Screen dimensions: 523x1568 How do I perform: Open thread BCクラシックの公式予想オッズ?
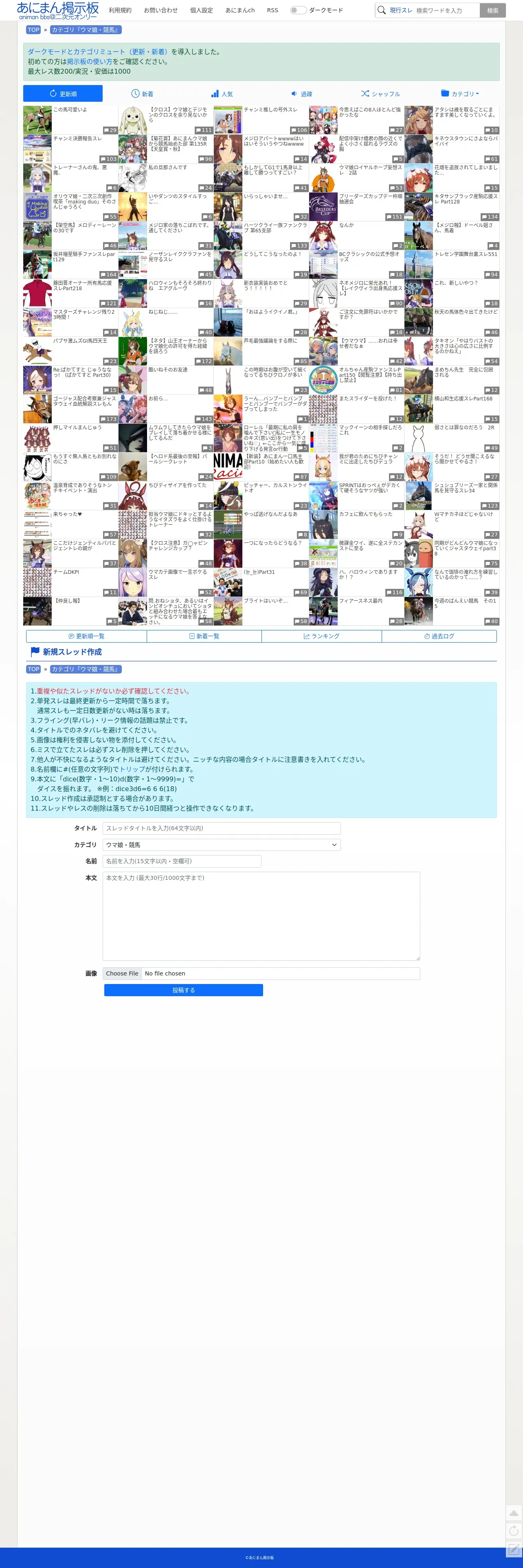coord(356,265)
